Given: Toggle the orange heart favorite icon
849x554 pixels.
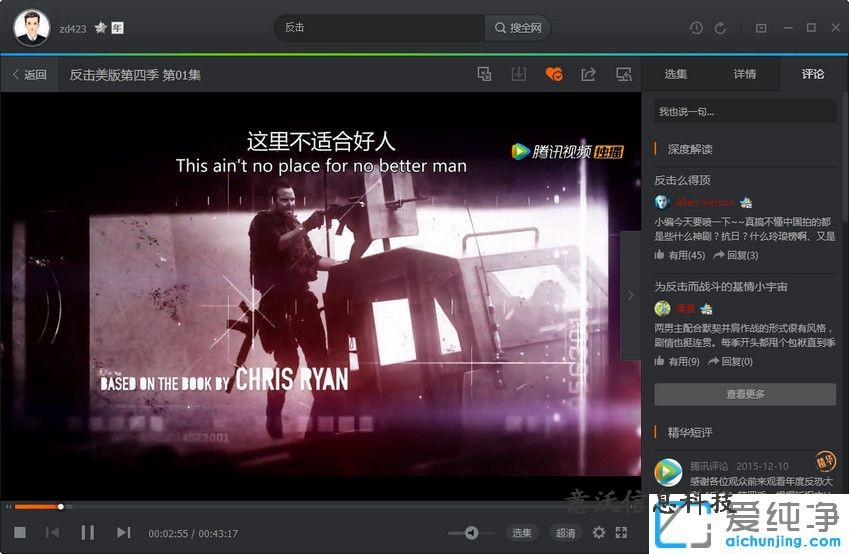Looking at the screenshot, I should [554, 74].
